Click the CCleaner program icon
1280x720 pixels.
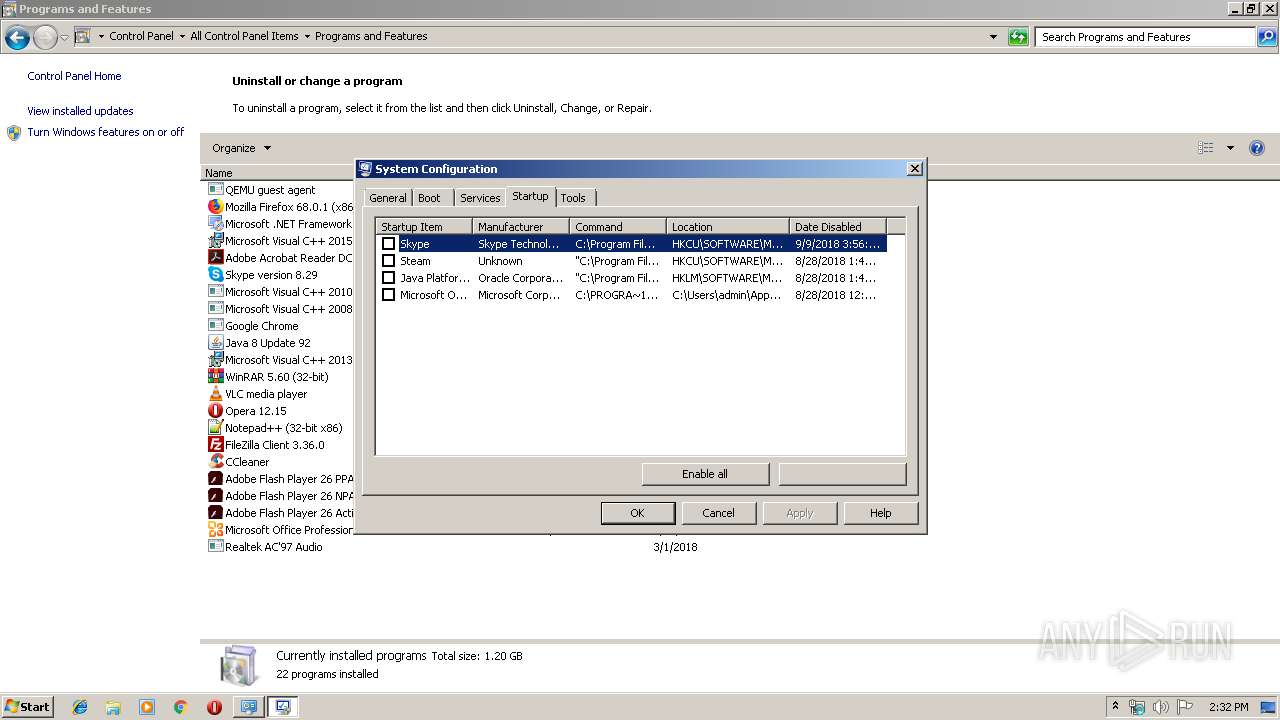[x=215, y=461]
